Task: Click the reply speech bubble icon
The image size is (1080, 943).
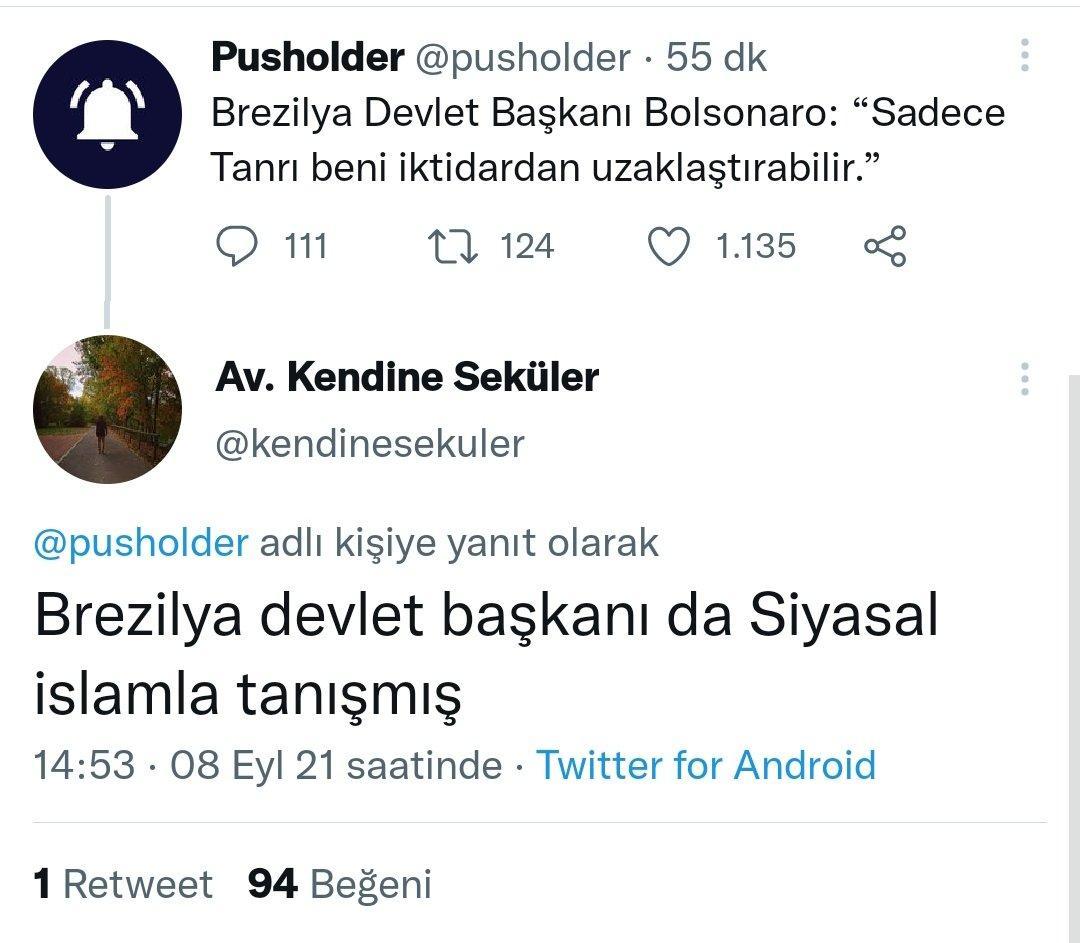Action: 236,246
